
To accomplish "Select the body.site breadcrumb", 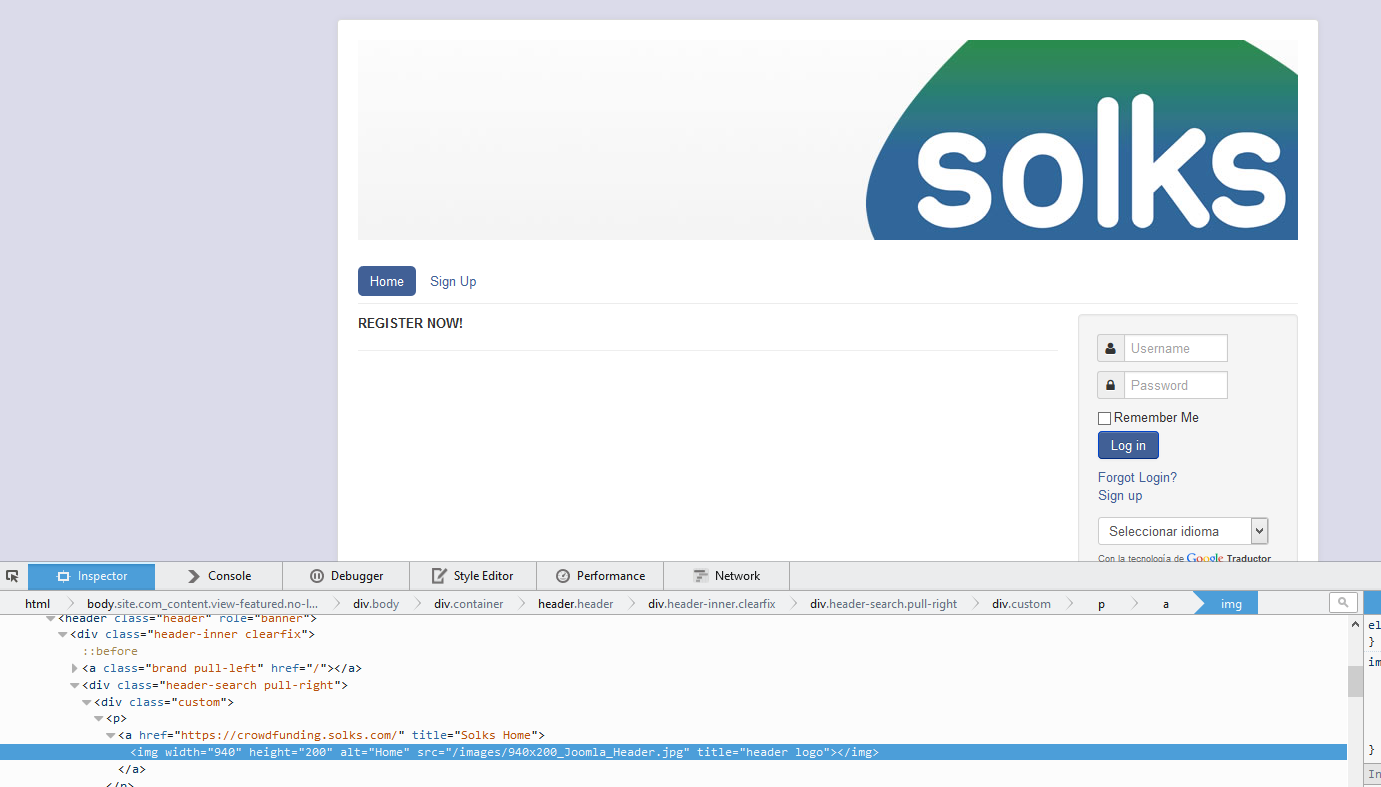I will coord(202,604).
